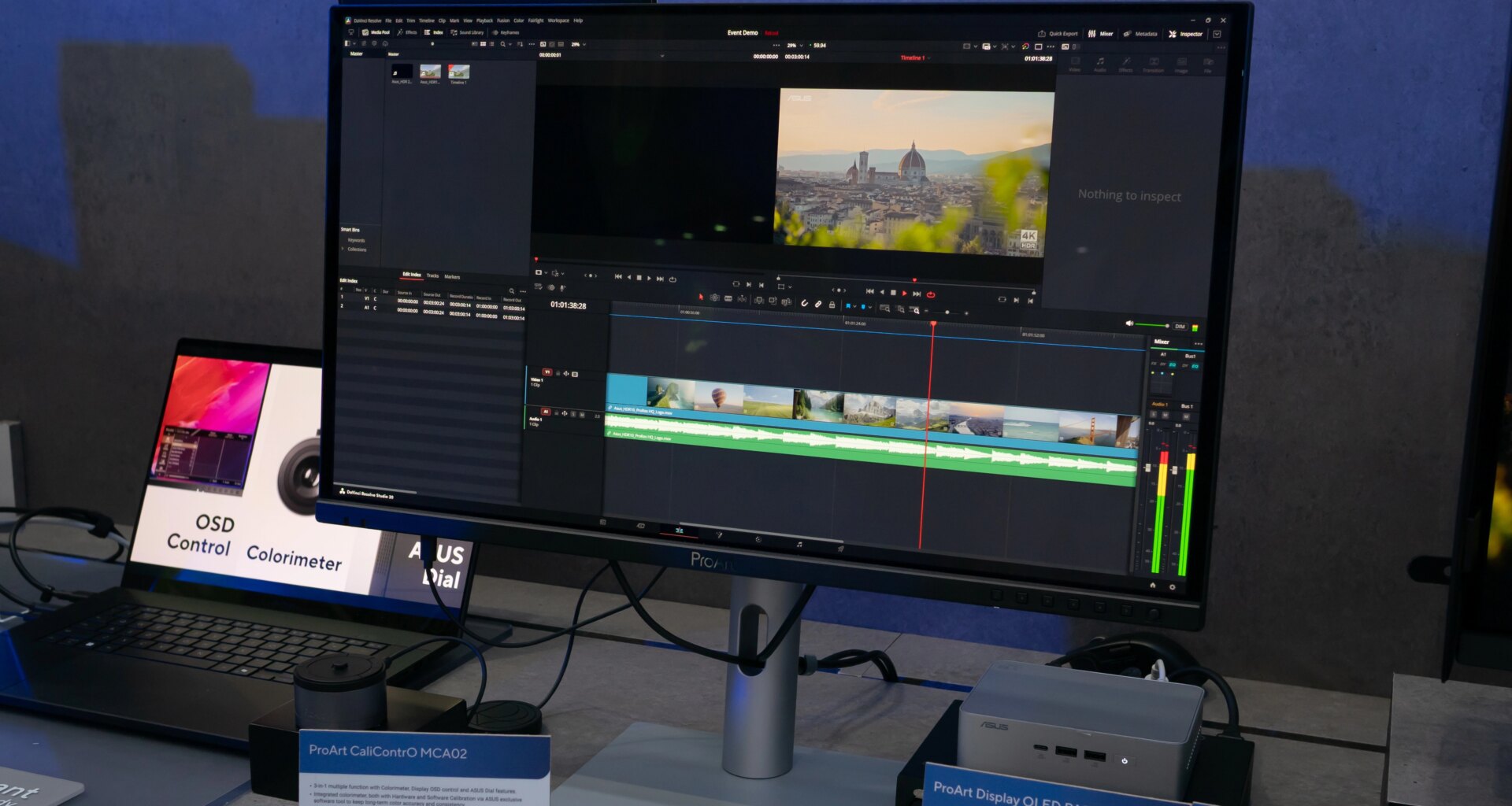1512x806 pixels.
Task: Switch to the Markers tab
Action: coord(452,276)
